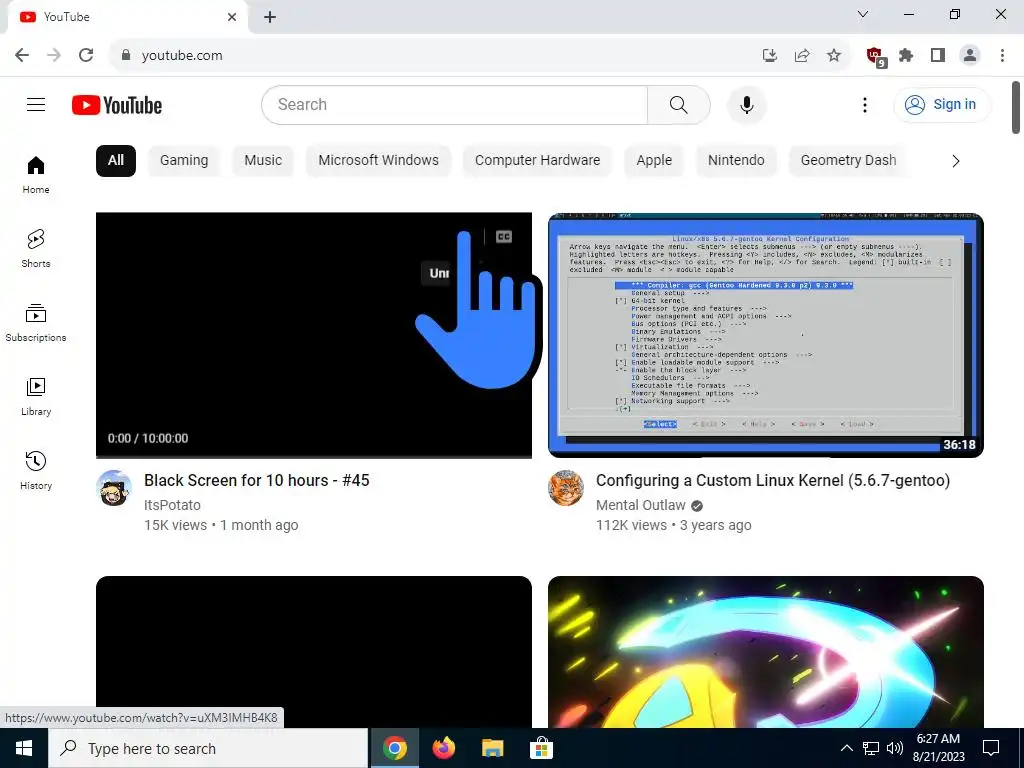Close the YouTube browser tab
Screen dimensions: 1024x768
tap(232, 17)
